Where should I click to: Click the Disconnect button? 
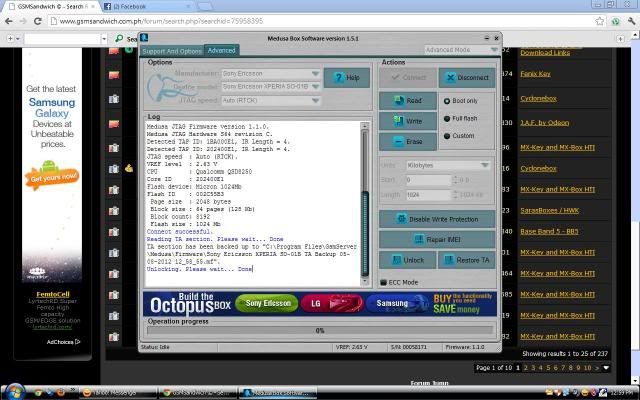(467, 78)
